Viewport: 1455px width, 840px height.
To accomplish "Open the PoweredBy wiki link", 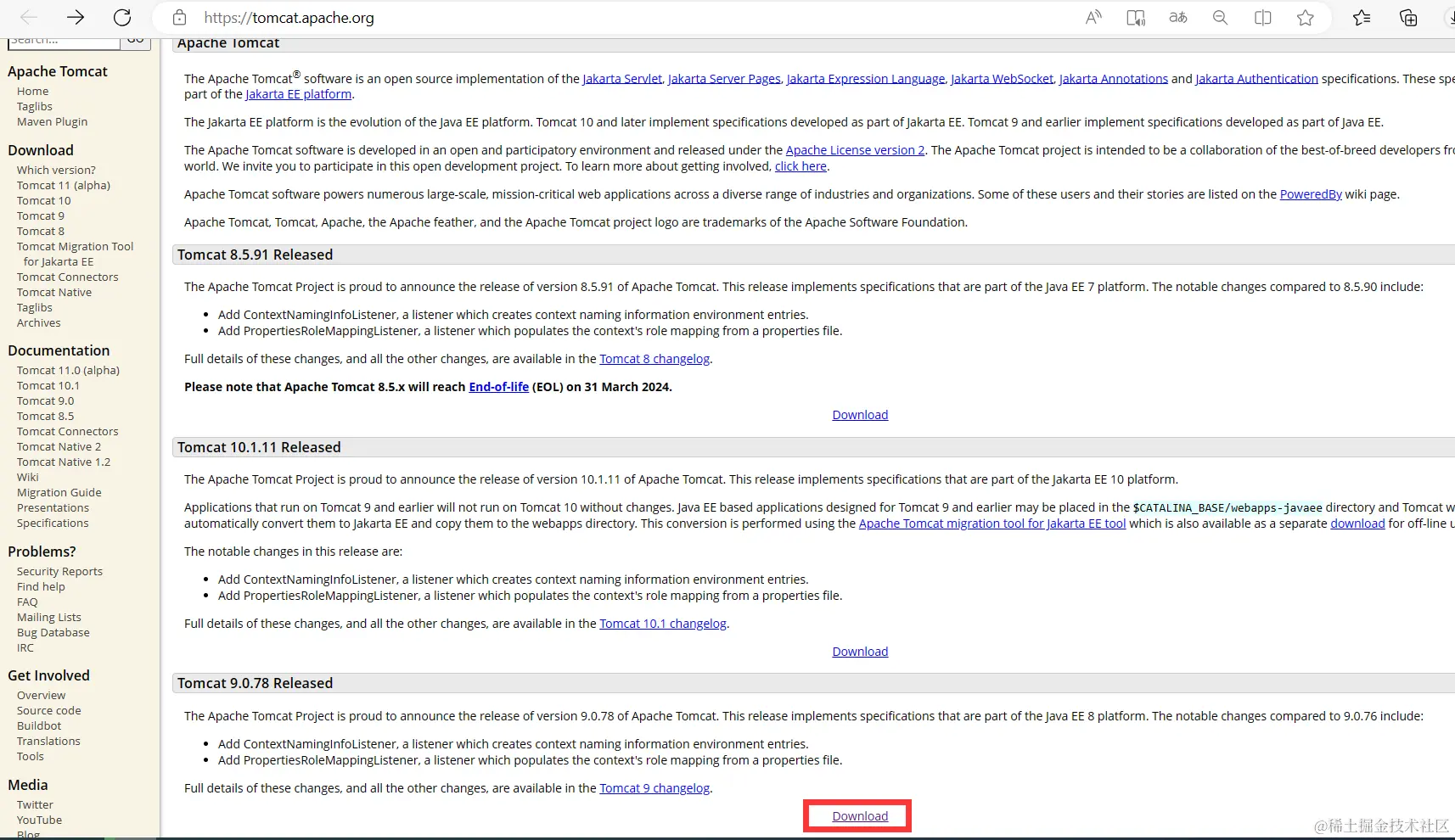I will click(1311, 194).
